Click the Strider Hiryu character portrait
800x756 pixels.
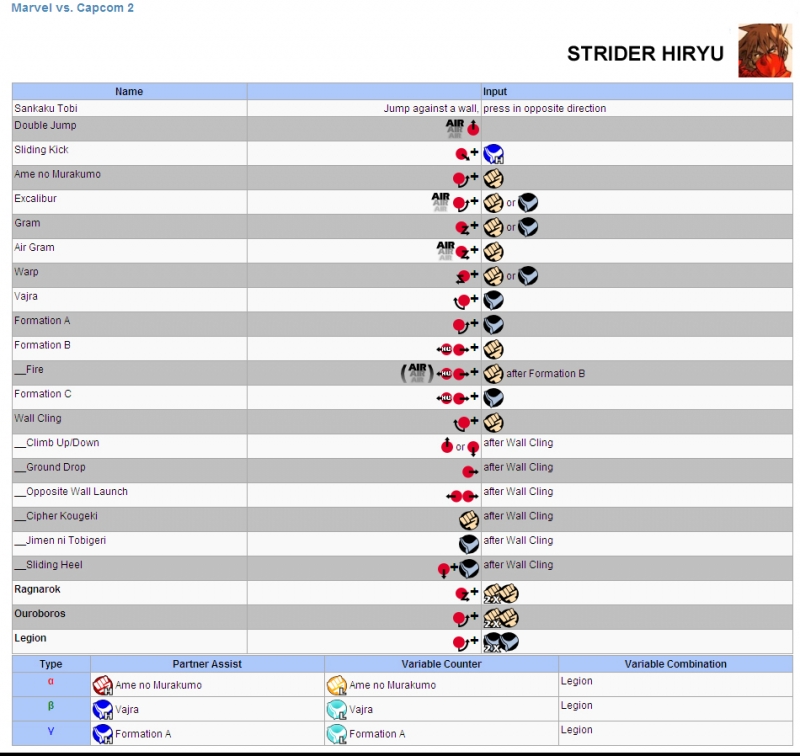[765, 51]
